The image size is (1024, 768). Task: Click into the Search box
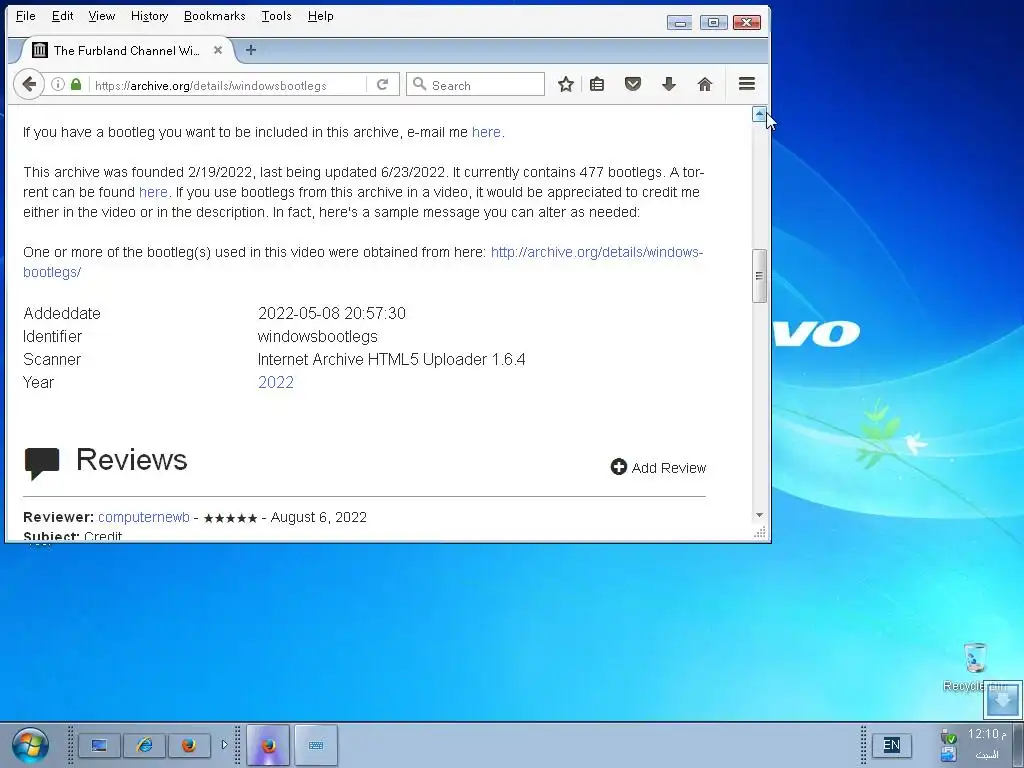[x=475, y=84]
